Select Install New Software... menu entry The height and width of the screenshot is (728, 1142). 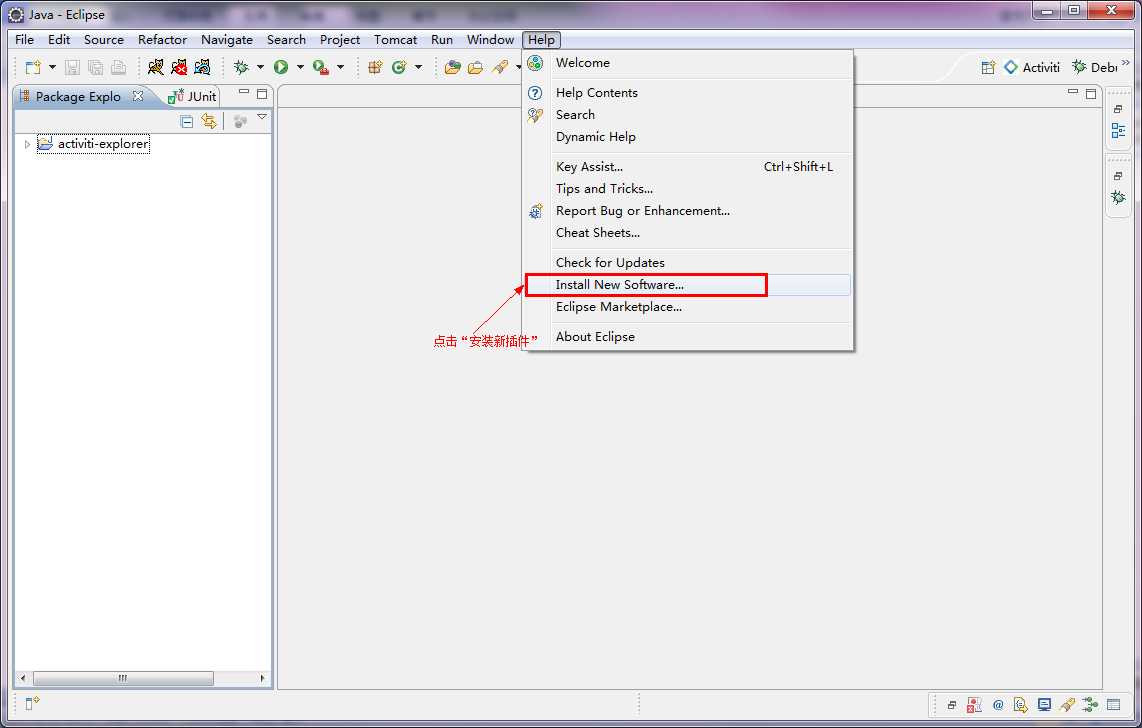[x=620, y=285]
